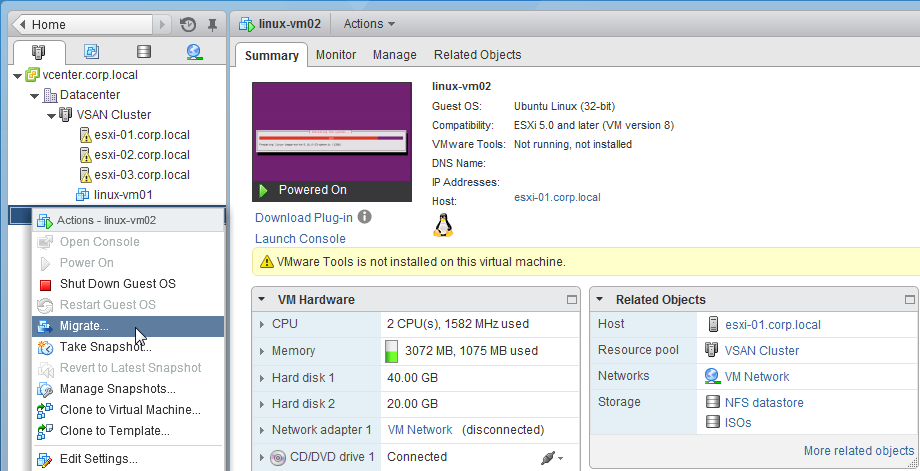Choose Clone to Template...
Image resolution: width=920 pixels, height=471 pixels.
128,431
